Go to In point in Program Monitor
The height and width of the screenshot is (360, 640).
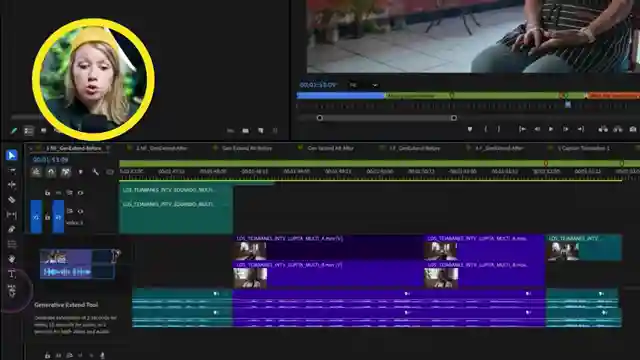[x=522, y=129]
